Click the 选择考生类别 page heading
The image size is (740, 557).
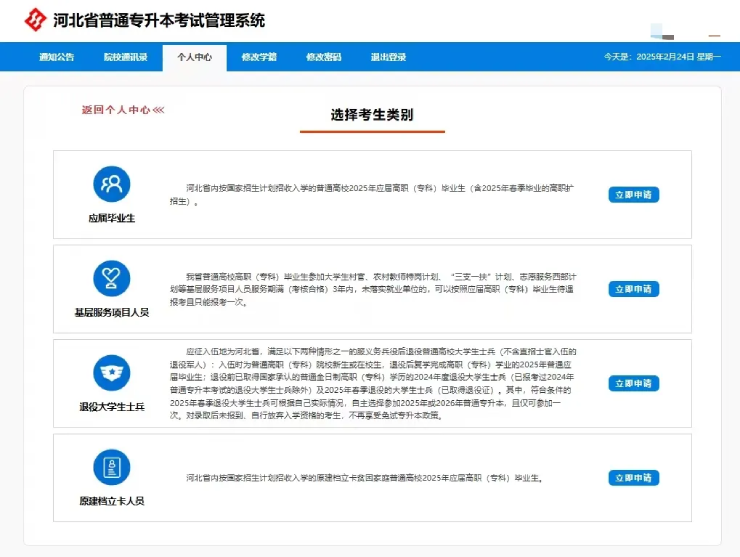372,115
